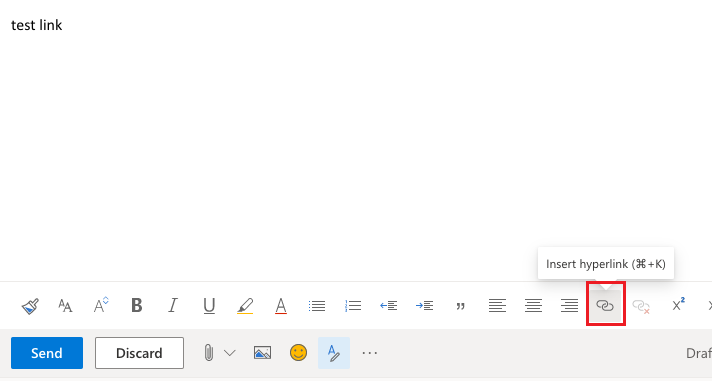The width and height of the screenshot is (712, 381).
Task: Apply yellow text highlight color
Action: (245, 306)
